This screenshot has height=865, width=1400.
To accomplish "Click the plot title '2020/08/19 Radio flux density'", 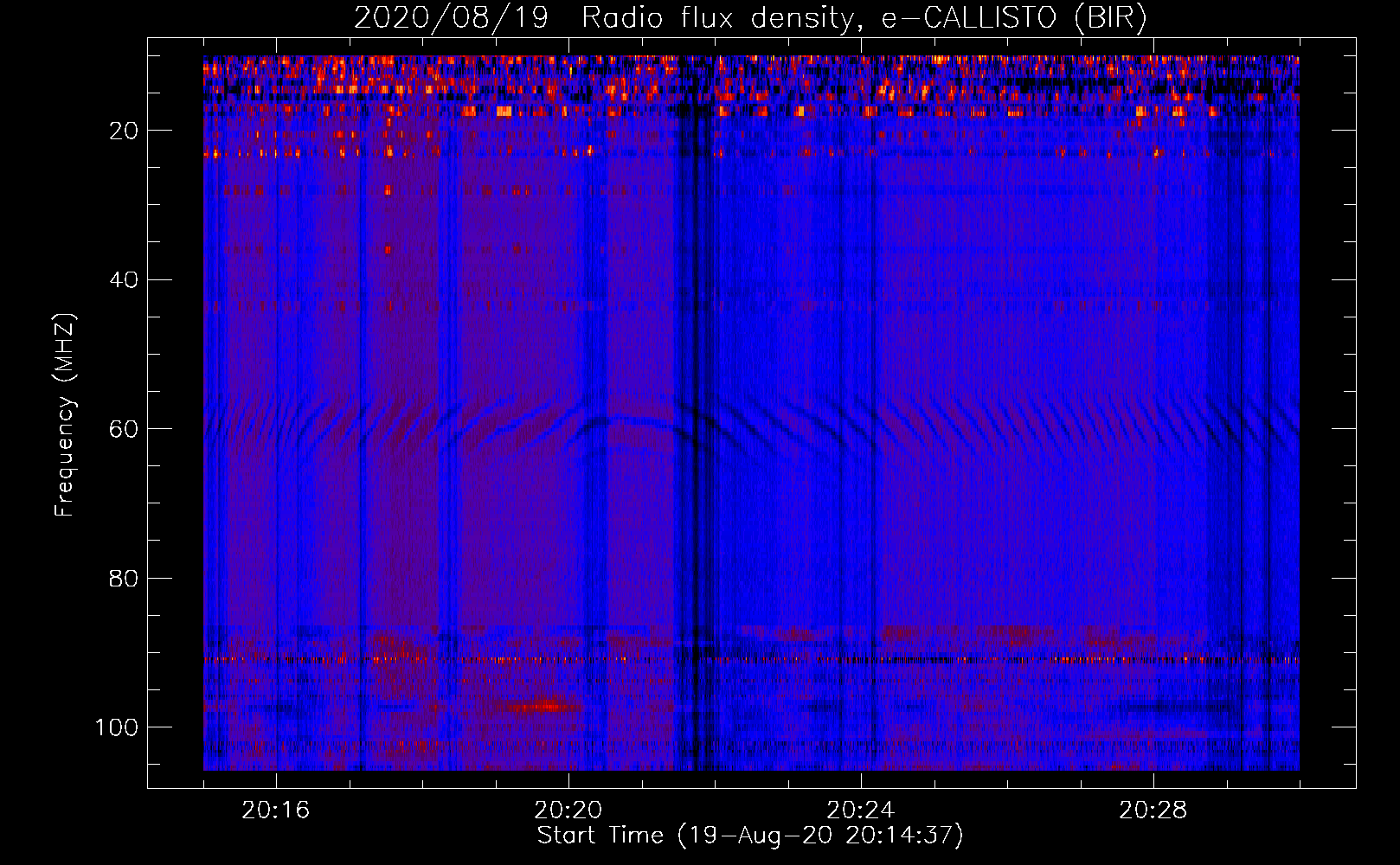I will point(750,17).
